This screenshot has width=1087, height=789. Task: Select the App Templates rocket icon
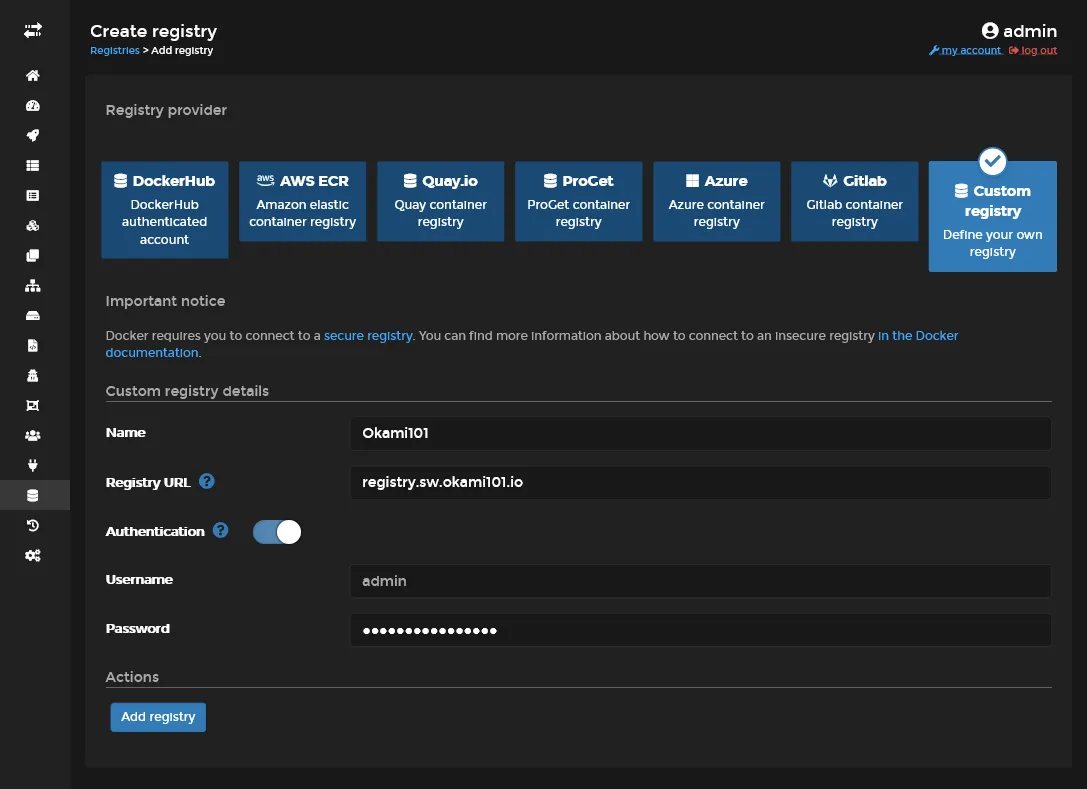[32, 135]
